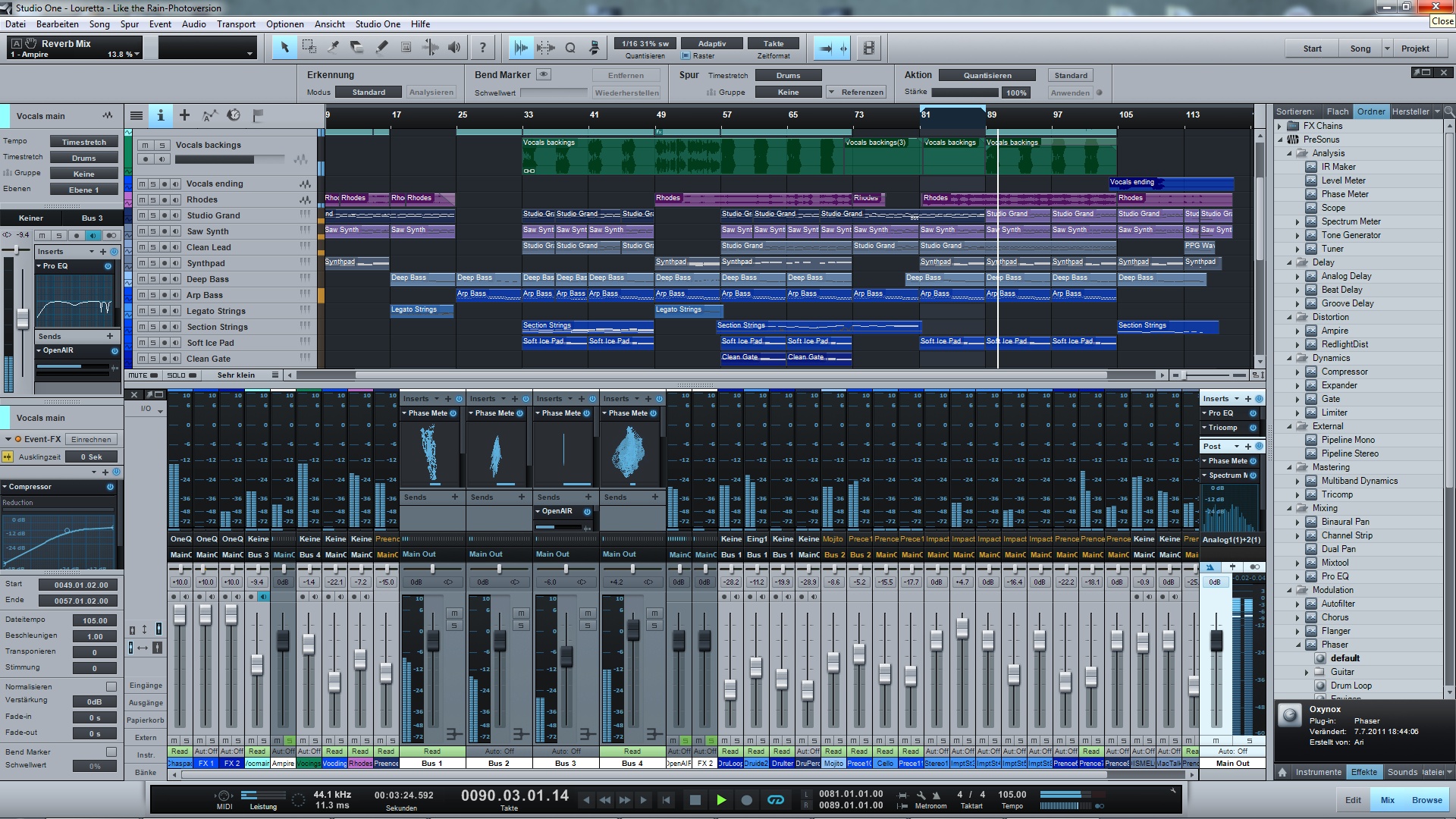Screen dimensions: 1456x819
Task: Toggle monitoring on Section Strings track
Action: click(x=176, y=327)
